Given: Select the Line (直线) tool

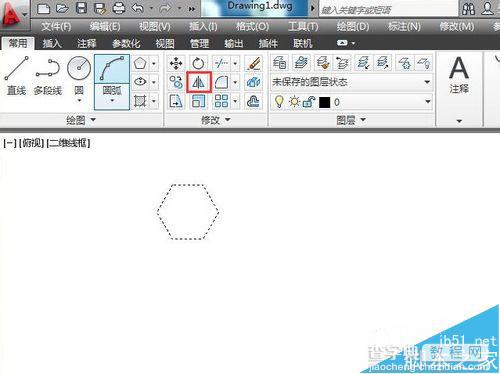Looking at the screenshot, I should (16, 76).
